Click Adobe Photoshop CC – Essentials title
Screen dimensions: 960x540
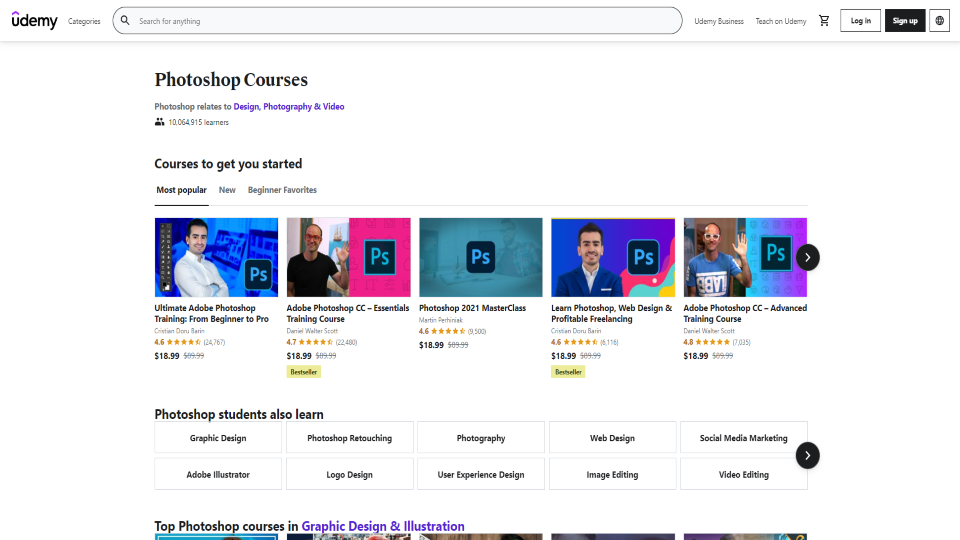point(348,313)
